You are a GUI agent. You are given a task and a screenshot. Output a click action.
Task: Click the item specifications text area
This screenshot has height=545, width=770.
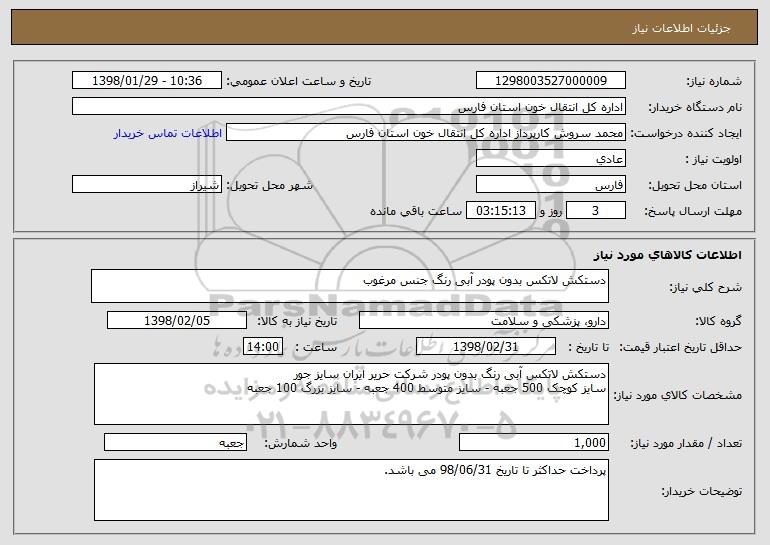tap(351, 394)
